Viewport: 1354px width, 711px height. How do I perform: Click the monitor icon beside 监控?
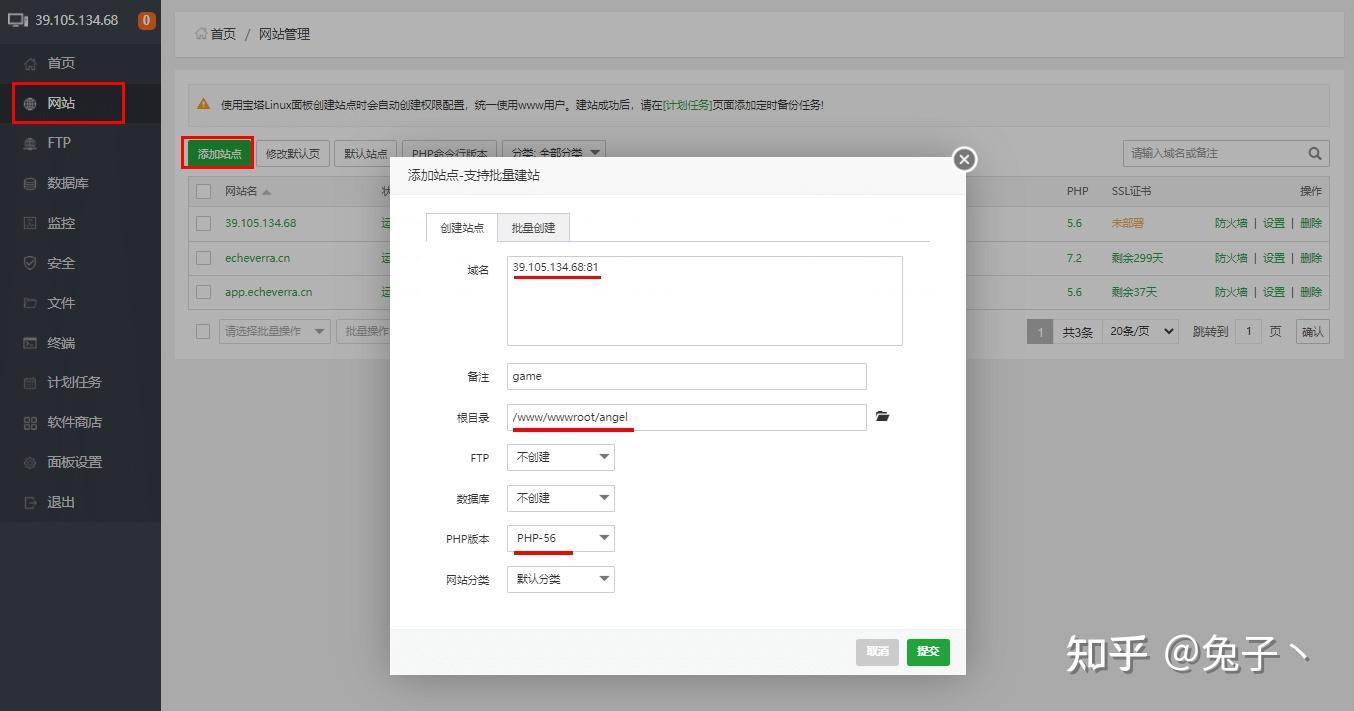point(30,223)
